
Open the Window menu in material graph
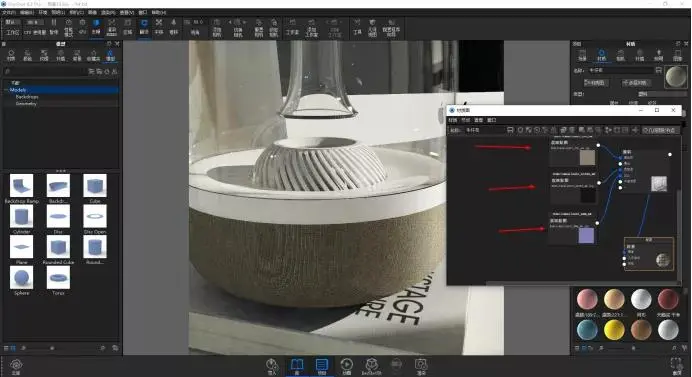click(492, 120)
